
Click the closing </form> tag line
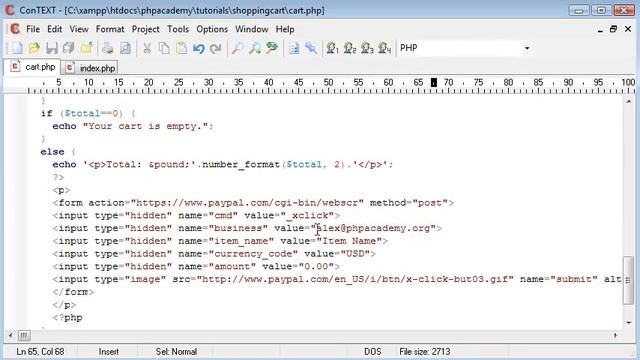point(73,292)
